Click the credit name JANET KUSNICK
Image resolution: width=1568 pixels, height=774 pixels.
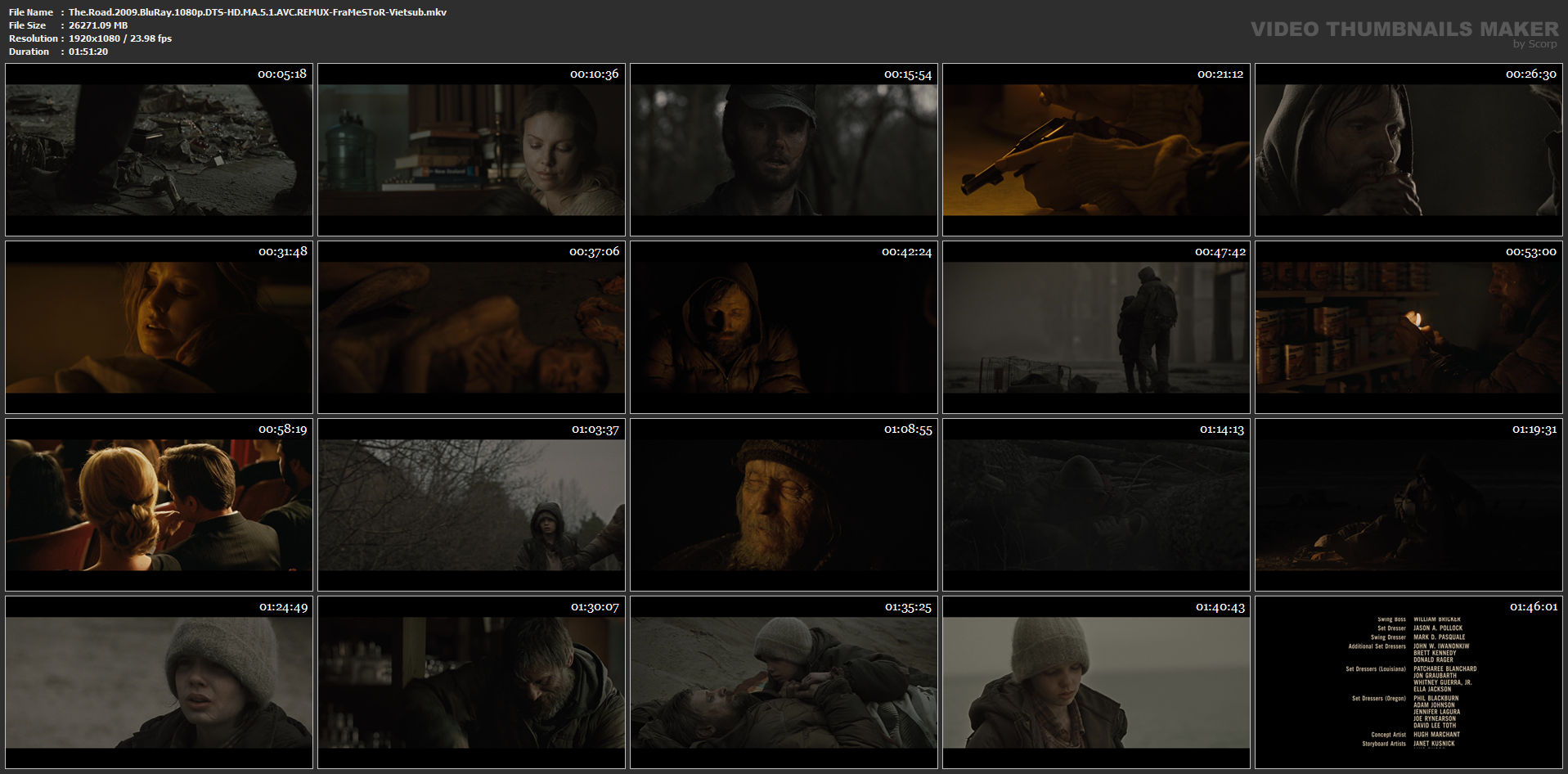pos(1434,744)
